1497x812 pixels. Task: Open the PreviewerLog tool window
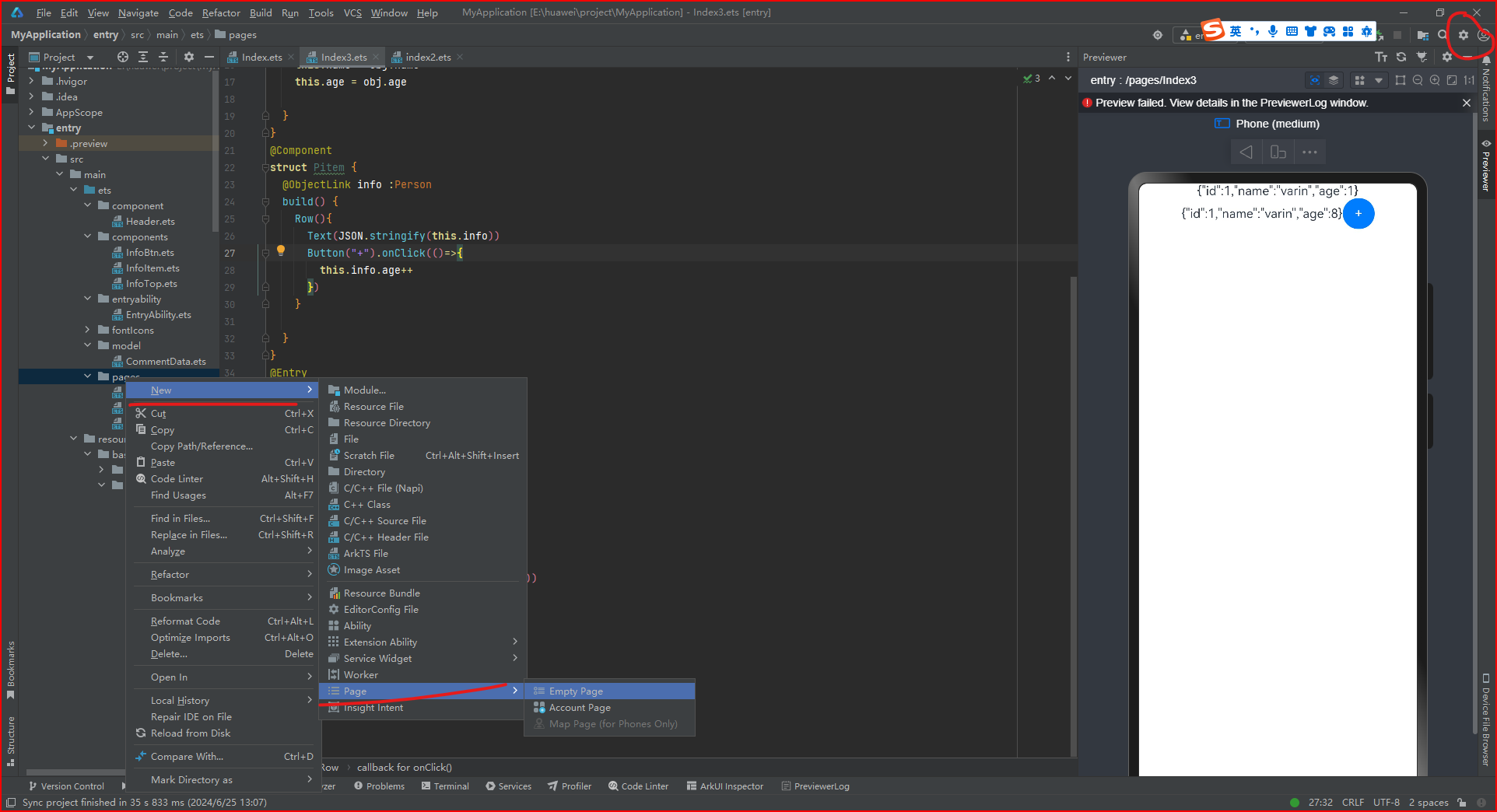[x=815, y=786]
